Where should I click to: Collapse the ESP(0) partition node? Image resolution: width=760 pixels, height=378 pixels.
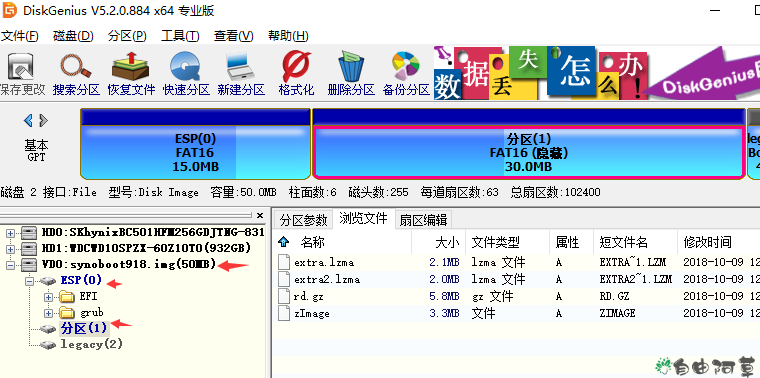30,281
